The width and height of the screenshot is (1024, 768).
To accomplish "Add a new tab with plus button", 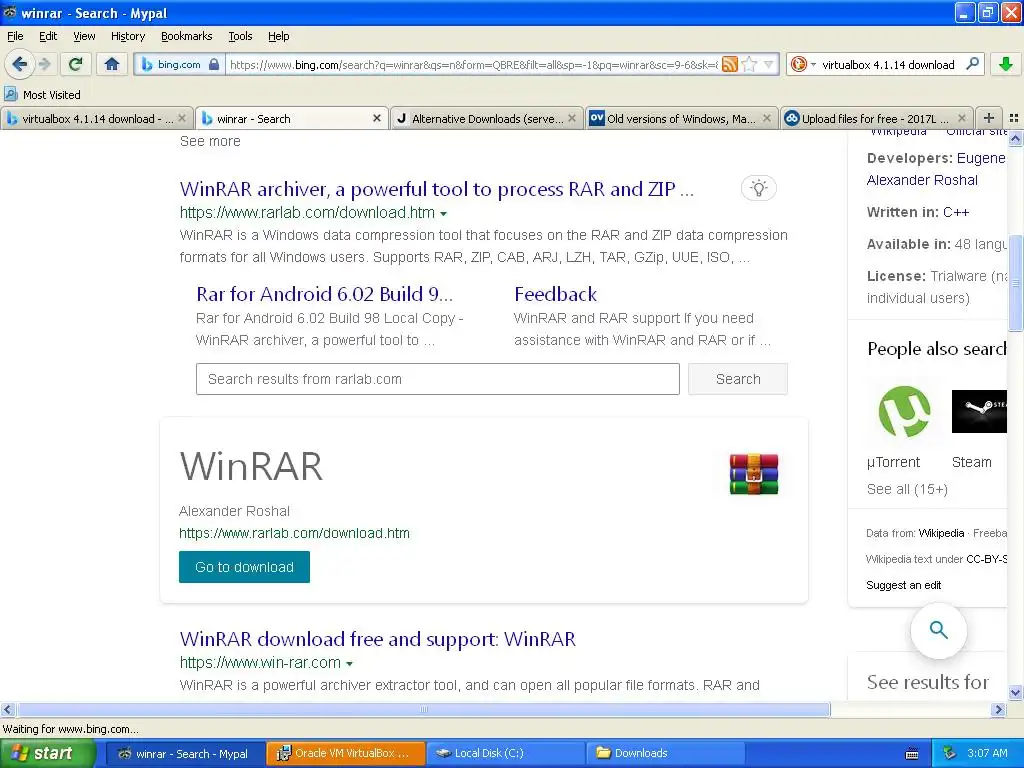I will pos(989,118).
